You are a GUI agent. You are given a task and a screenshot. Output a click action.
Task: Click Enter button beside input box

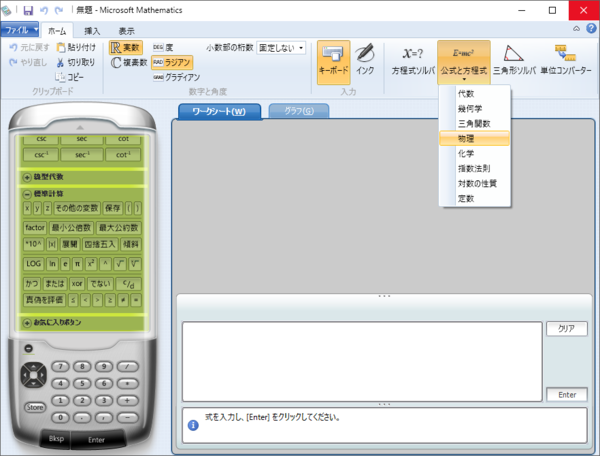pos(567,394)
